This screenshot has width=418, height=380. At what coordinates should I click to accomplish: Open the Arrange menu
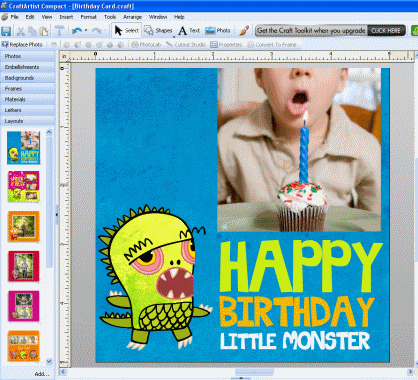[133, 17]
